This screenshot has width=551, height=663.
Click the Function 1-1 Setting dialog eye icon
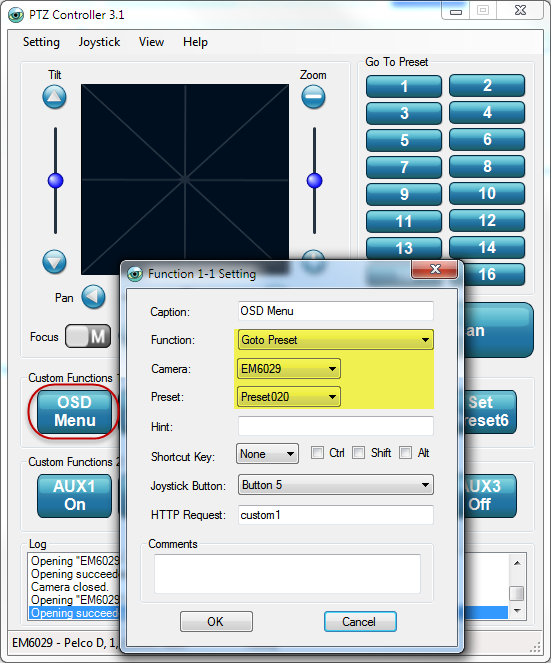(135, 274)
